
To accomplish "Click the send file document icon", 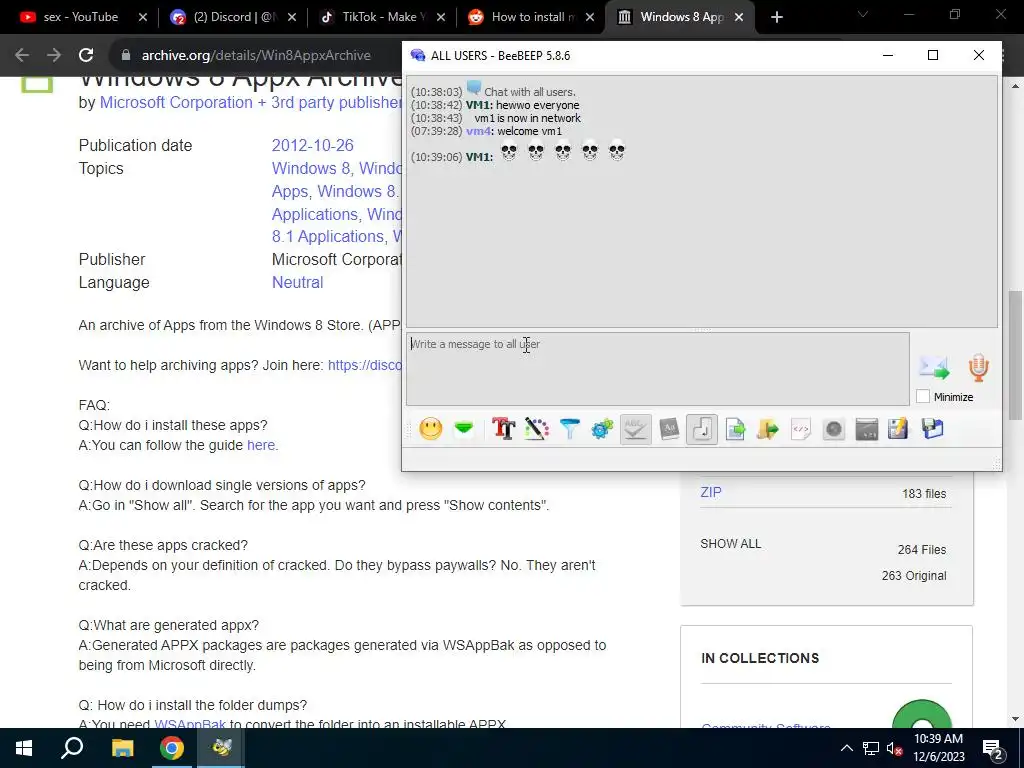I will pyautogui.click(x=735, y=429).
